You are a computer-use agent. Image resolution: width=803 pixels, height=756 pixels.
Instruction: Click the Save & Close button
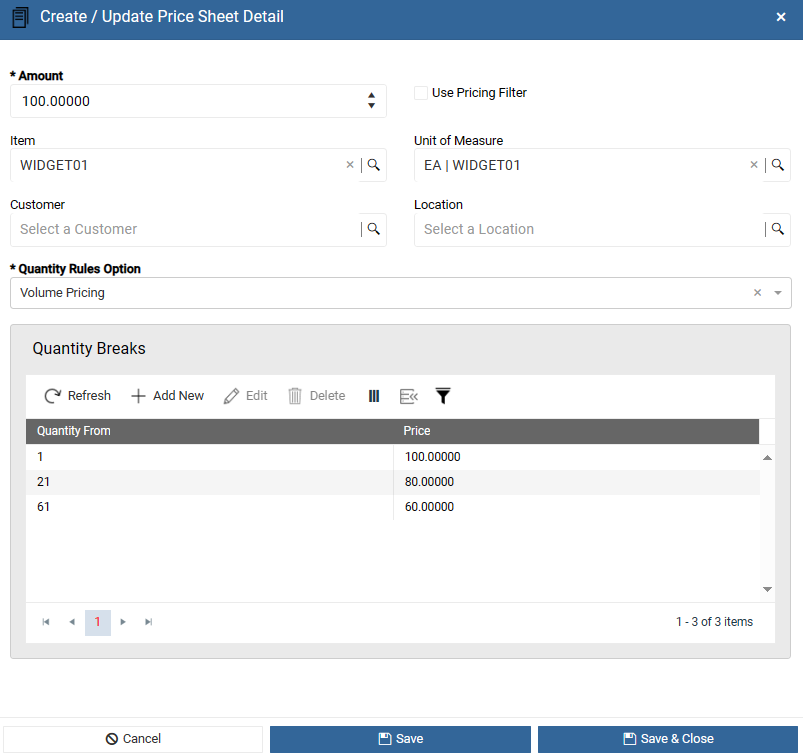668,739
